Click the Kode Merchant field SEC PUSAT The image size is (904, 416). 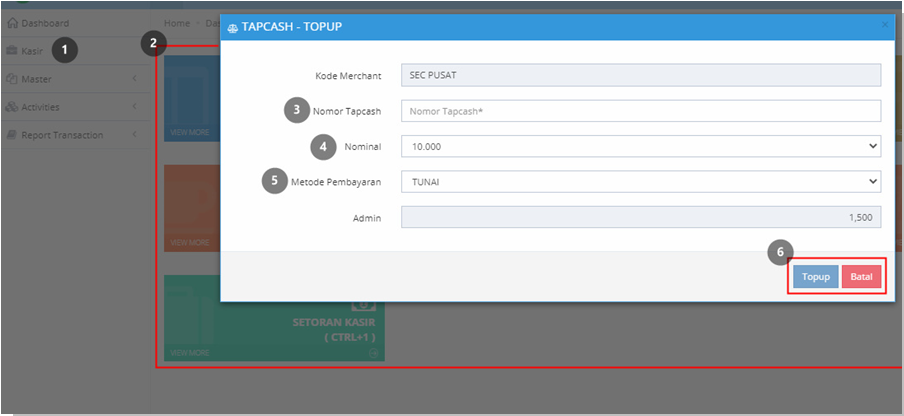(641, 75)
